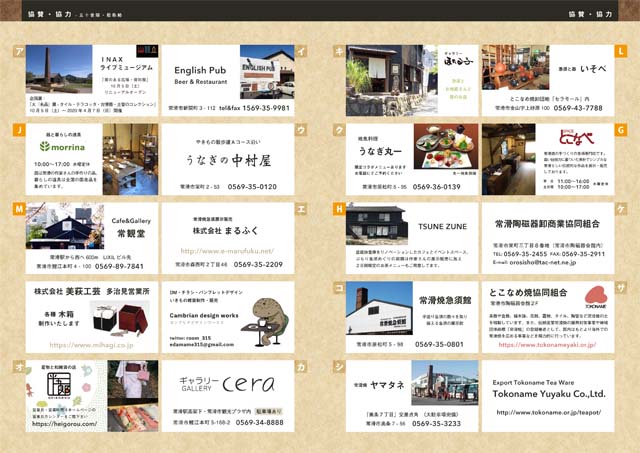
Task: Click the green morrina leaf logo
Action: pyautogui.click(x=44, y=146)
